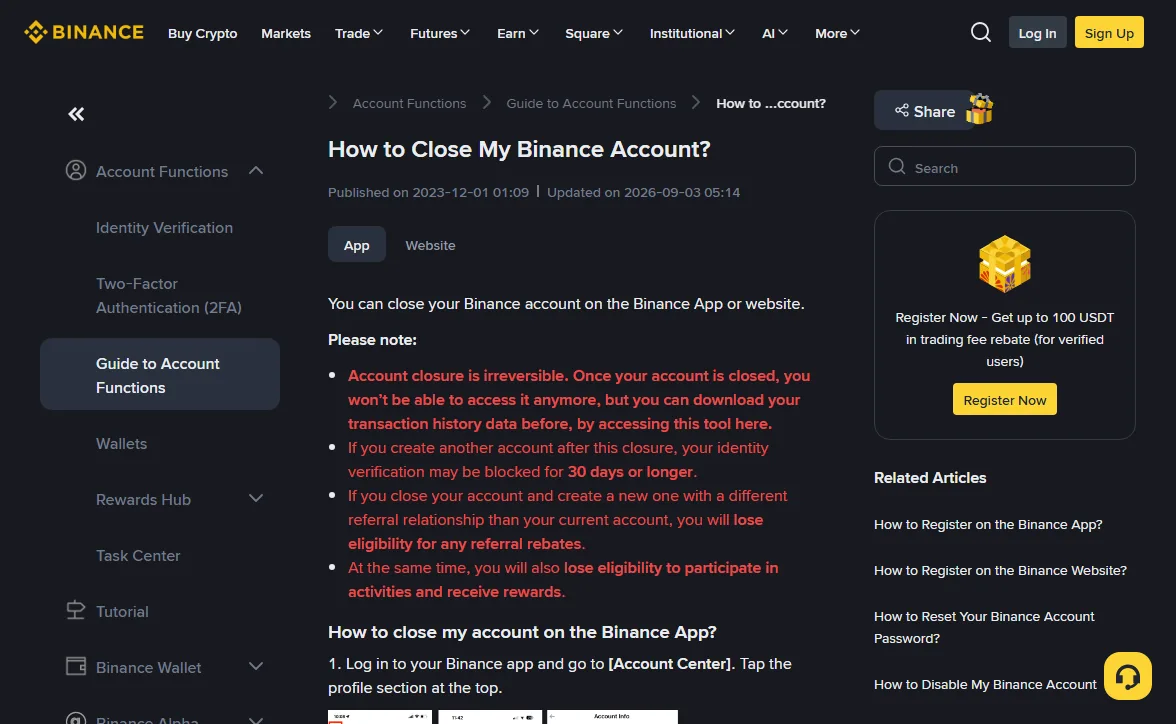Click the yellow gift box promo image
1176x724 pixels.
point(1004,263)
